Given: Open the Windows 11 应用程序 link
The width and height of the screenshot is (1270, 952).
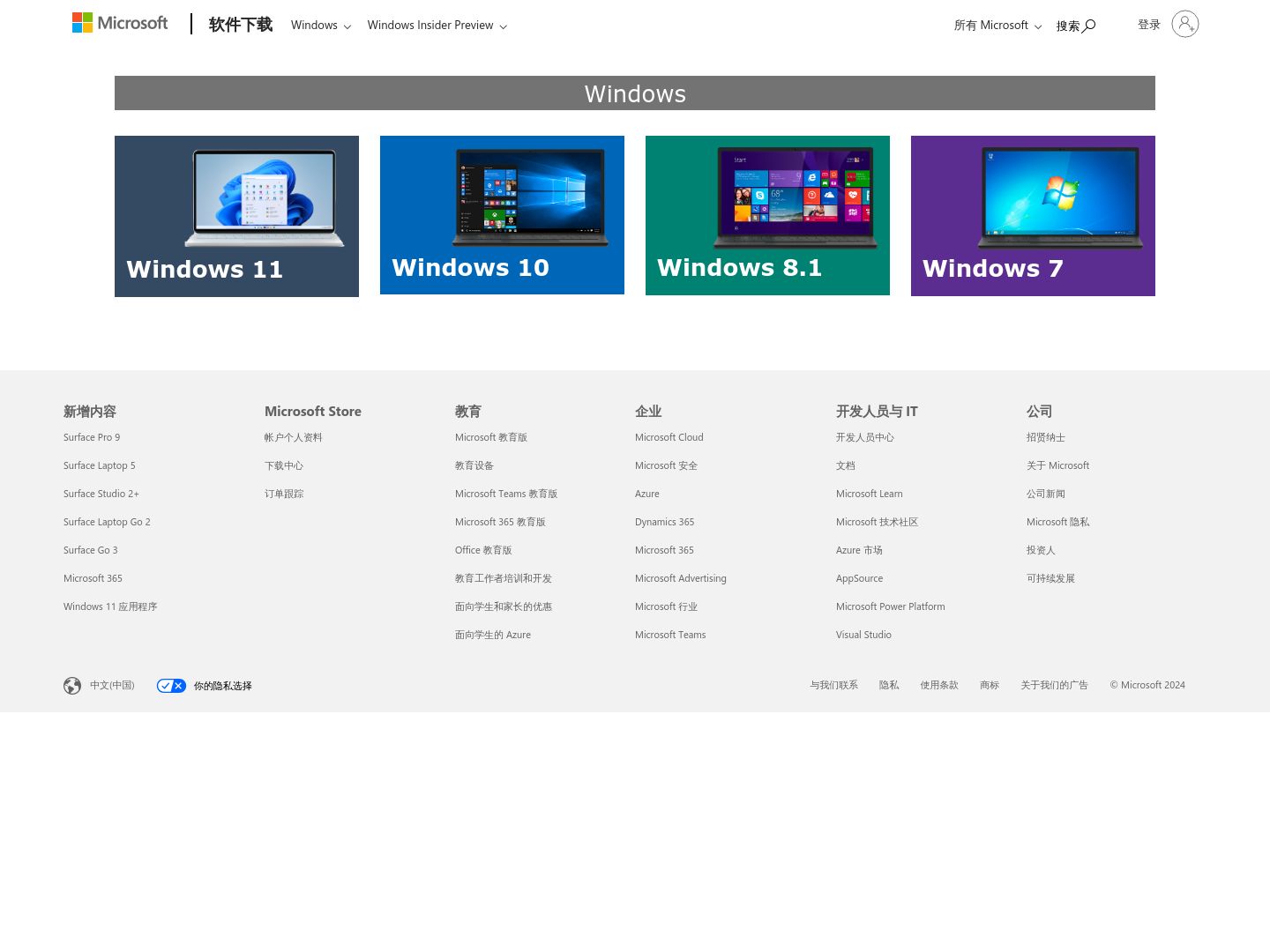Looking at the screenshot, I should [x=110, y=606].
